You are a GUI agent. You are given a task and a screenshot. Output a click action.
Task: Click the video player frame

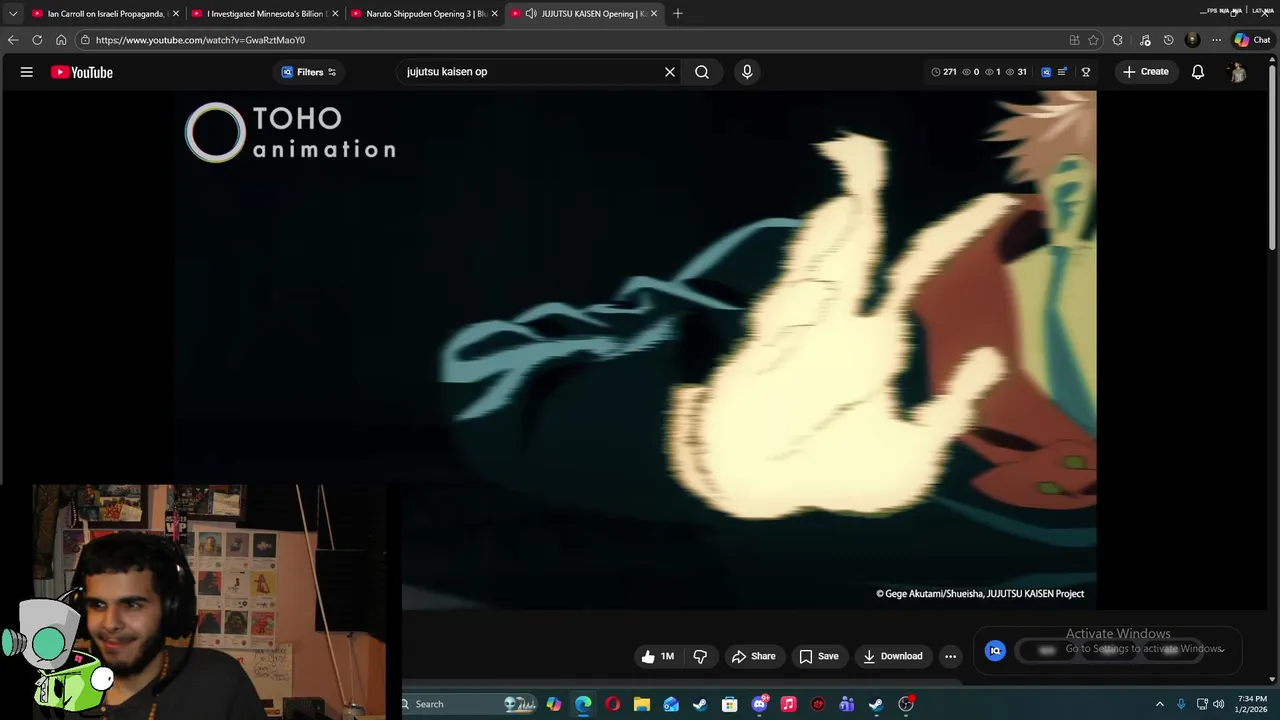pyautogui.click(x=636, y=349)
